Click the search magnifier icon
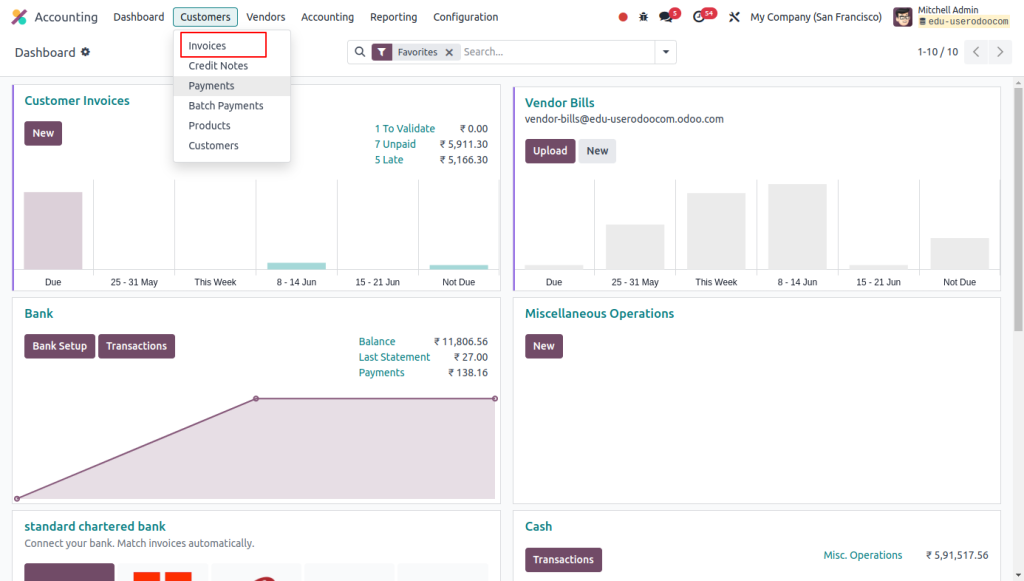 click(x=360, y=51)
